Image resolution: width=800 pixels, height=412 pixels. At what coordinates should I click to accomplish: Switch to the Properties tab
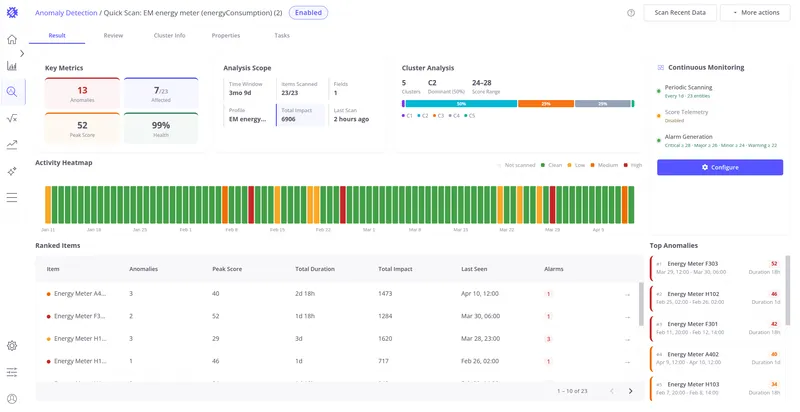226,36
